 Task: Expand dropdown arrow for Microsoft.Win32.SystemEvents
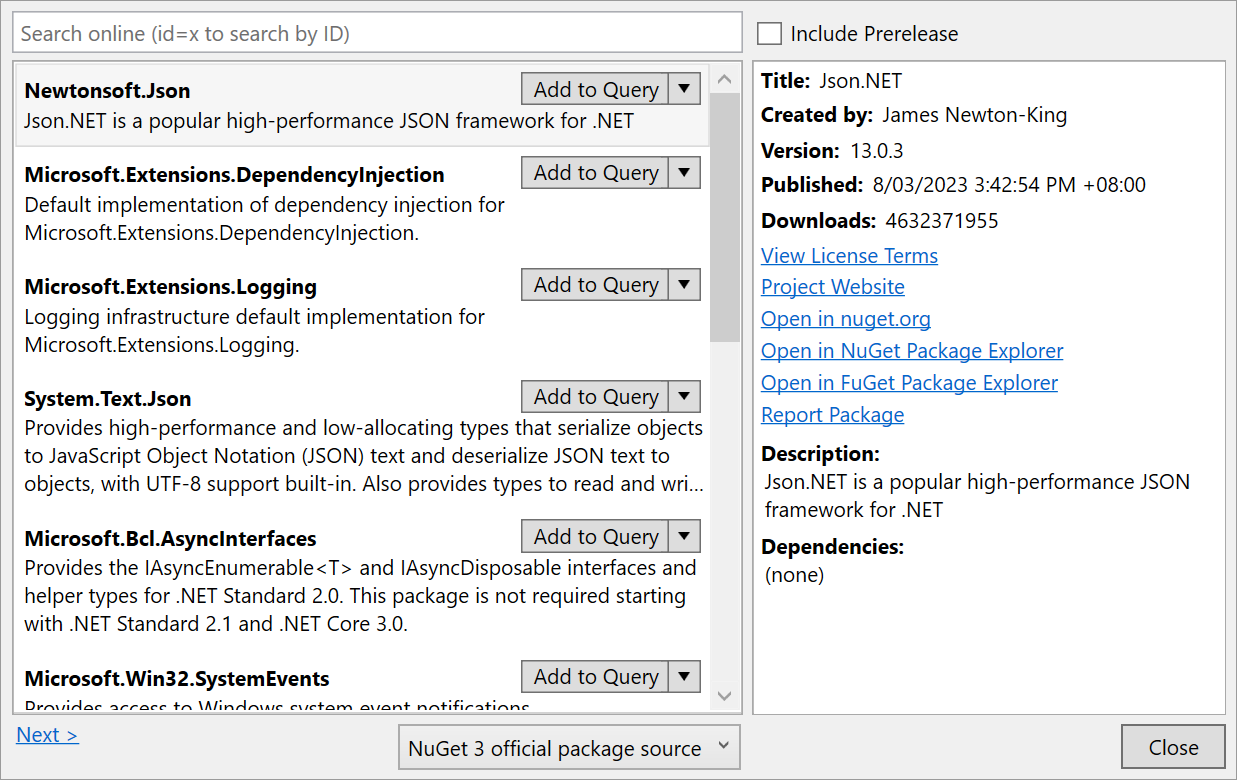coord(684,676)
